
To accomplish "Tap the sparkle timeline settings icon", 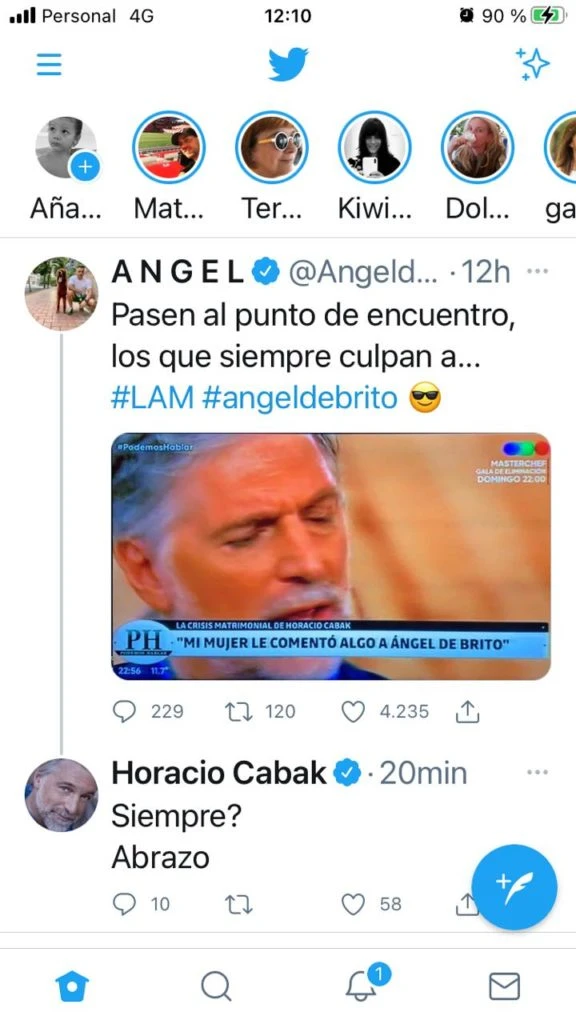I will (532, 64).
